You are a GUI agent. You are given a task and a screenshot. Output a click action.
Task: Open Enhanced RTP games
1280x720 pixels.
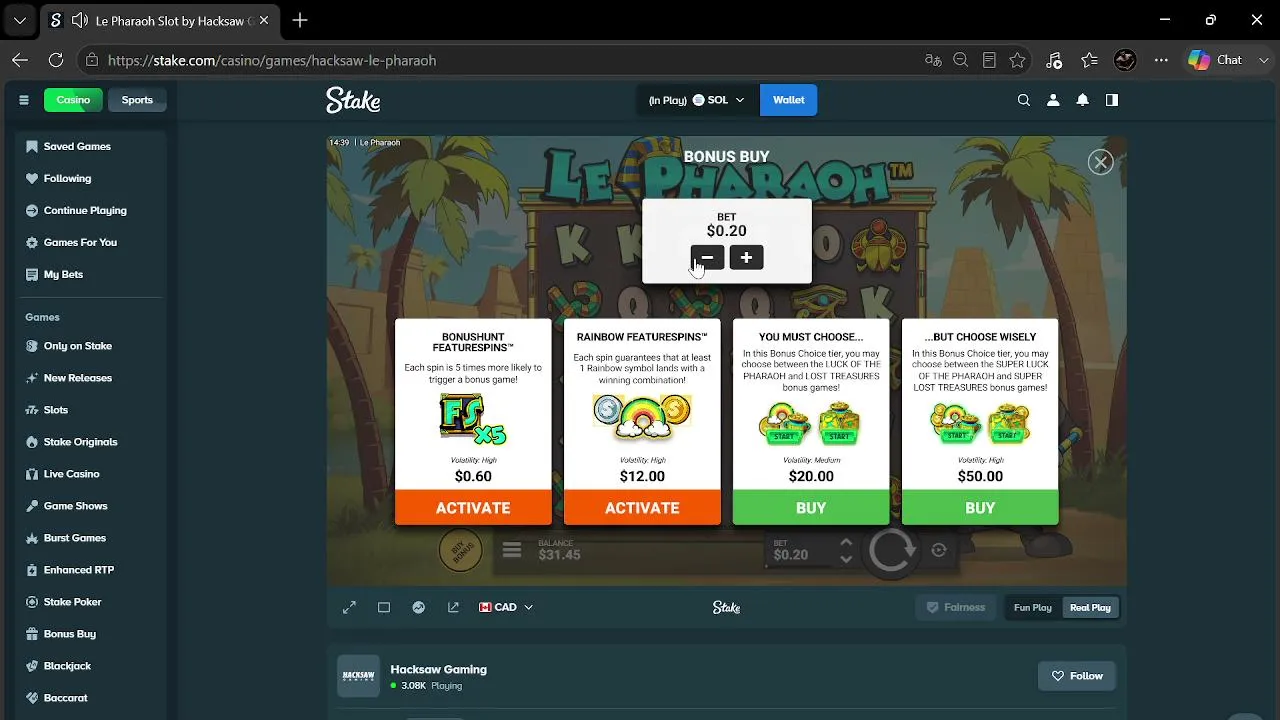[x=90, y=570]
